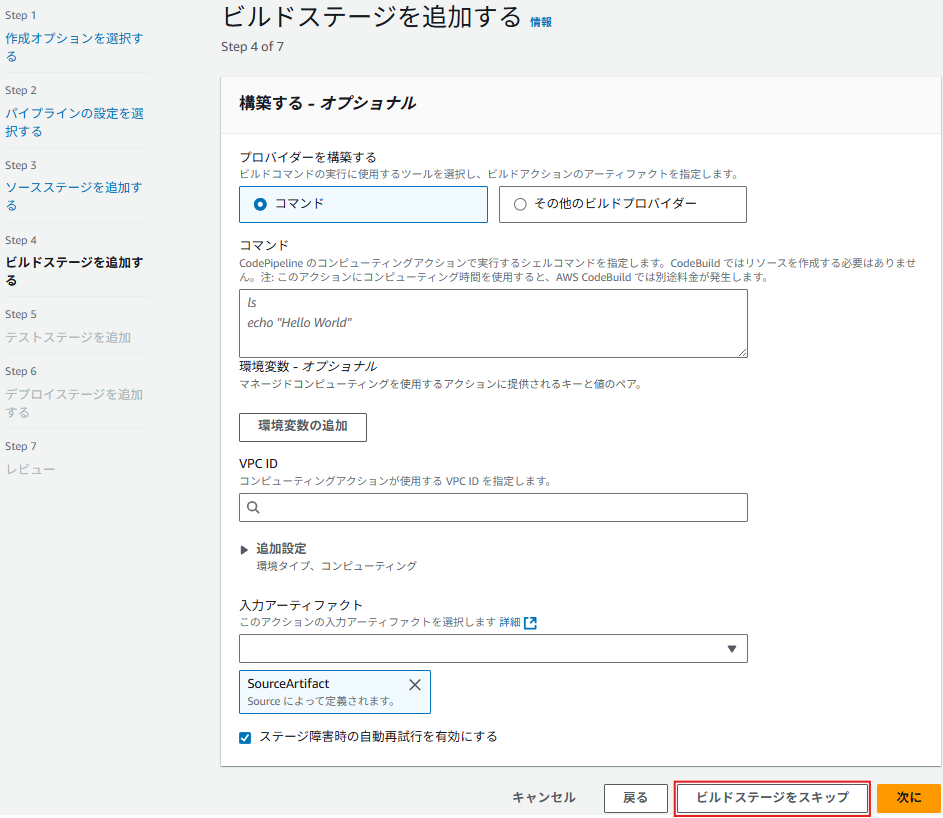
Task: Click the 'Source によって定義されます。' text
Action: click(321, 701)
